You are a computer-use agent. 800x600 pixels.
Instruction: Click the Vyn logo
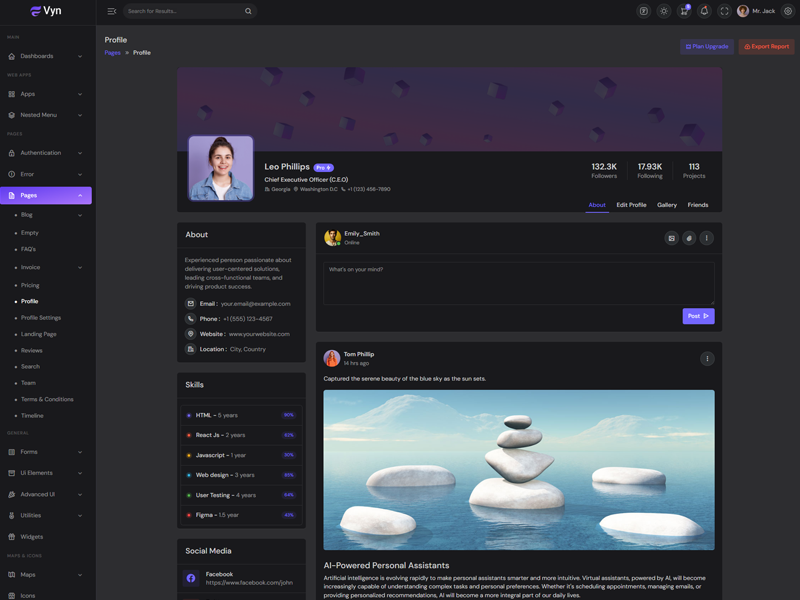[x=46, y=11]
